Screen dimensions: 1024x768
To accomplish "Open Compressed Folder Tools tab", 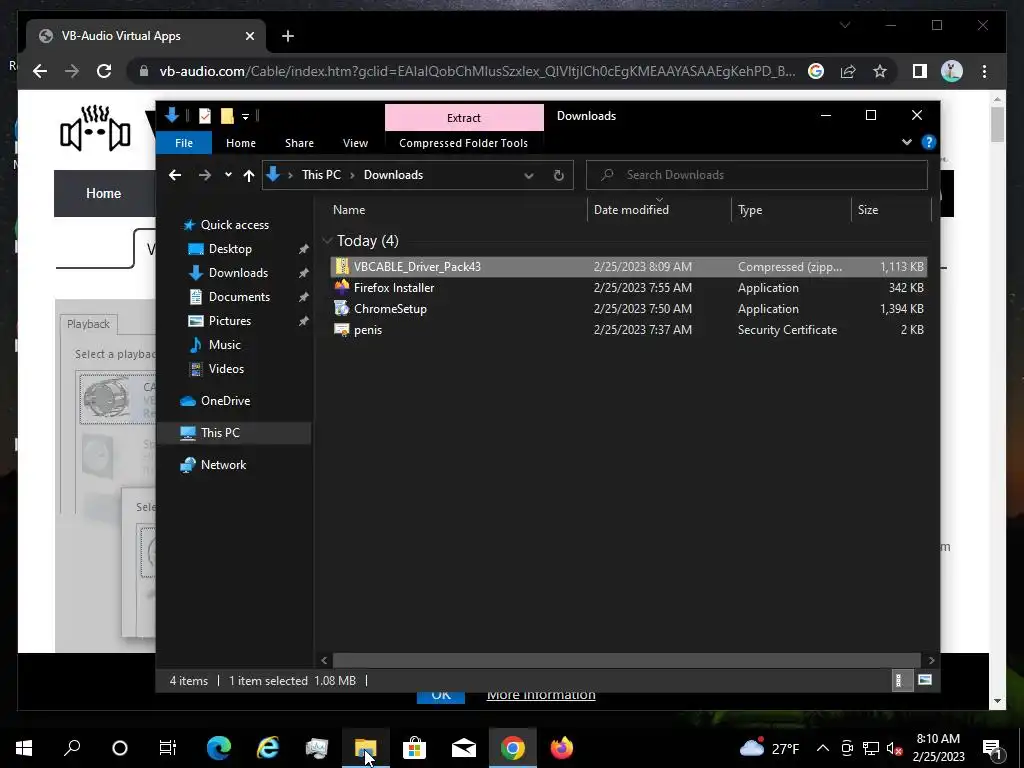I will point(463,143).
